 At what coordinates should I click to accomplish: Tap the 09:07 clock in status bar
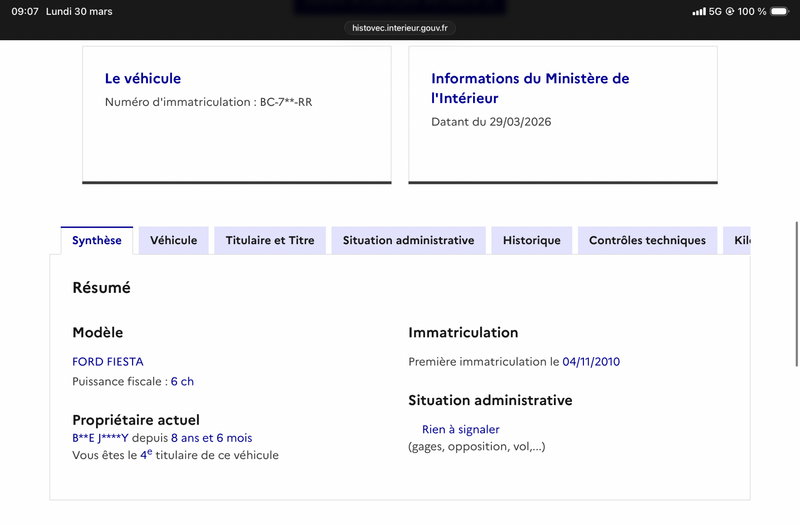tap(25, 11)
